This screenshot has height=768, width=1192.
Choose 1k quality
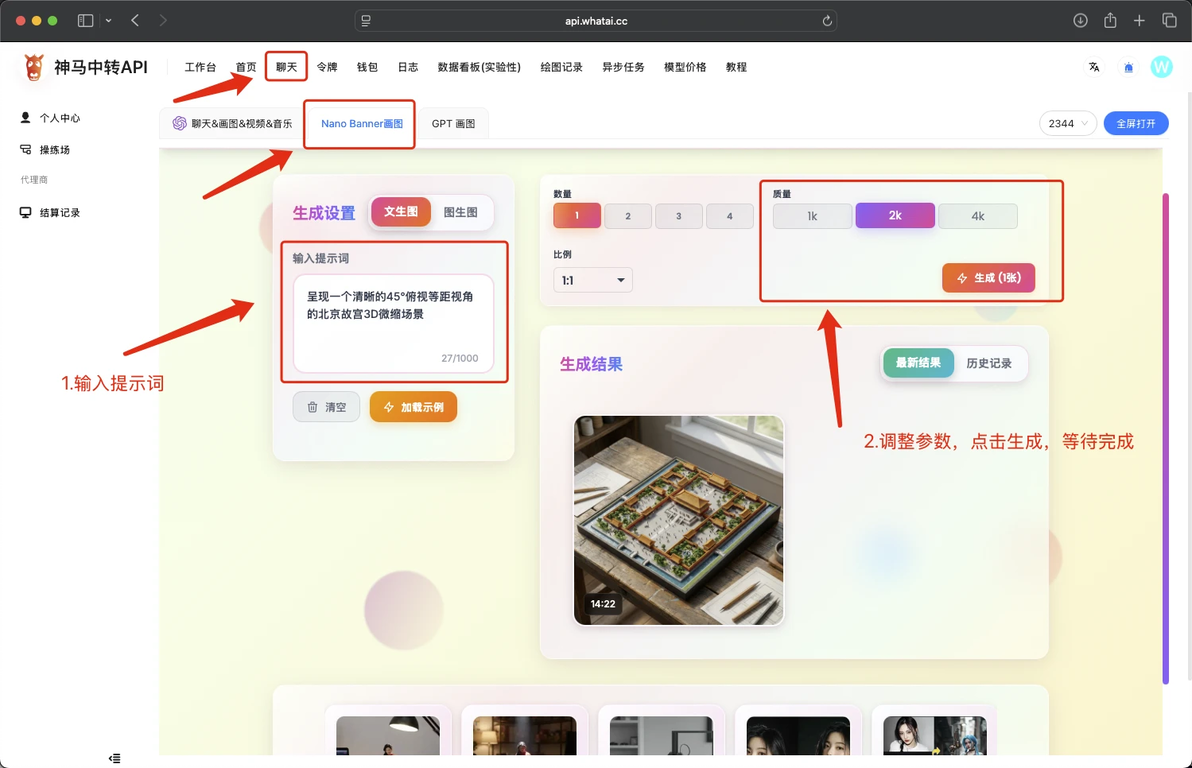(813, 216)
